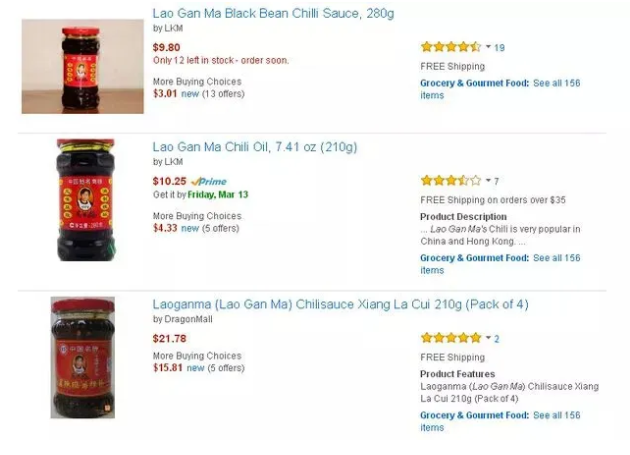
Task: Click the Chili Oil jar product image
Action: click(86, 200)
